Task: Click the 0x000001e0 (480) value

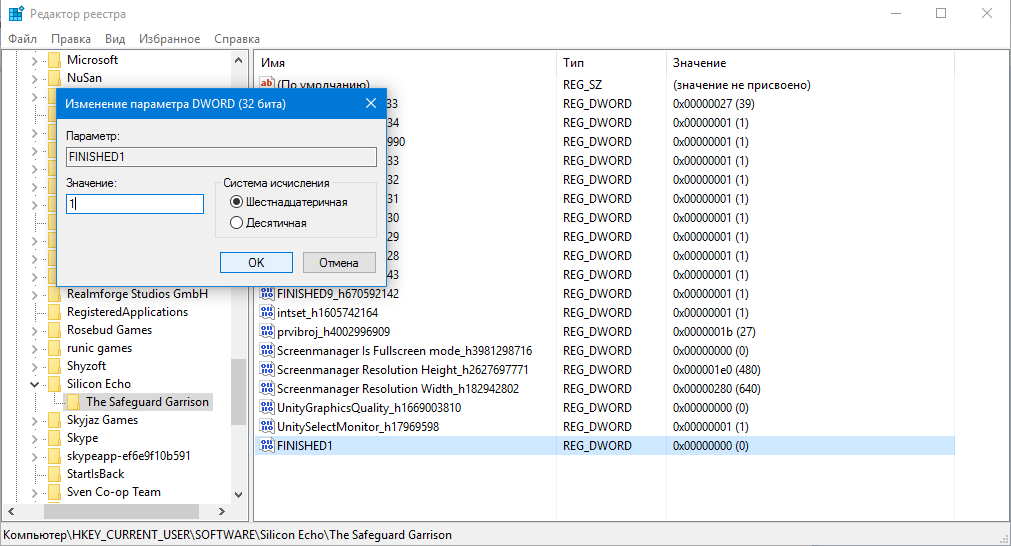Action: [716, 370]
